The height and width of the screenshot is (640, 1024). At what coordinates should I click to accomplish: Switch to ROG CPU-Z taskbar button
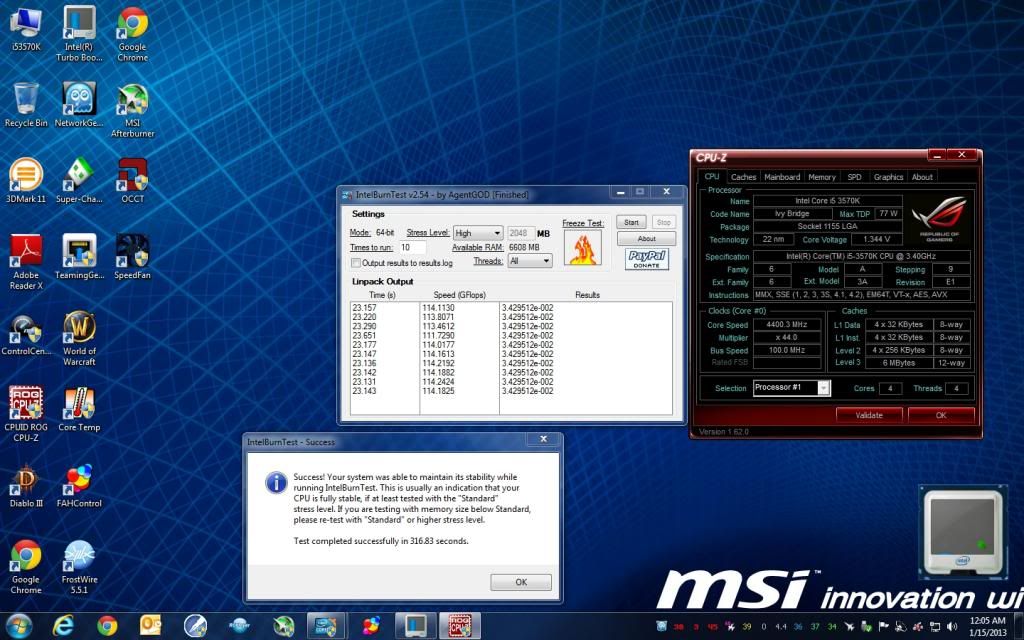click(460, 626)
